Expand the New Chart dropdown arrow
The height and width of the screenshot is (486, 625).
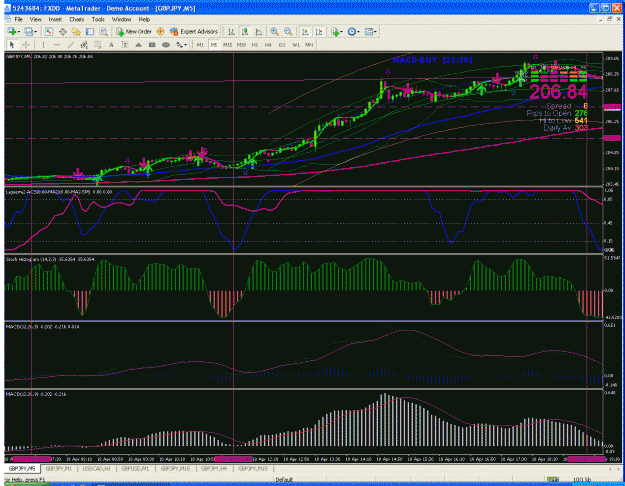click(19, 32)
